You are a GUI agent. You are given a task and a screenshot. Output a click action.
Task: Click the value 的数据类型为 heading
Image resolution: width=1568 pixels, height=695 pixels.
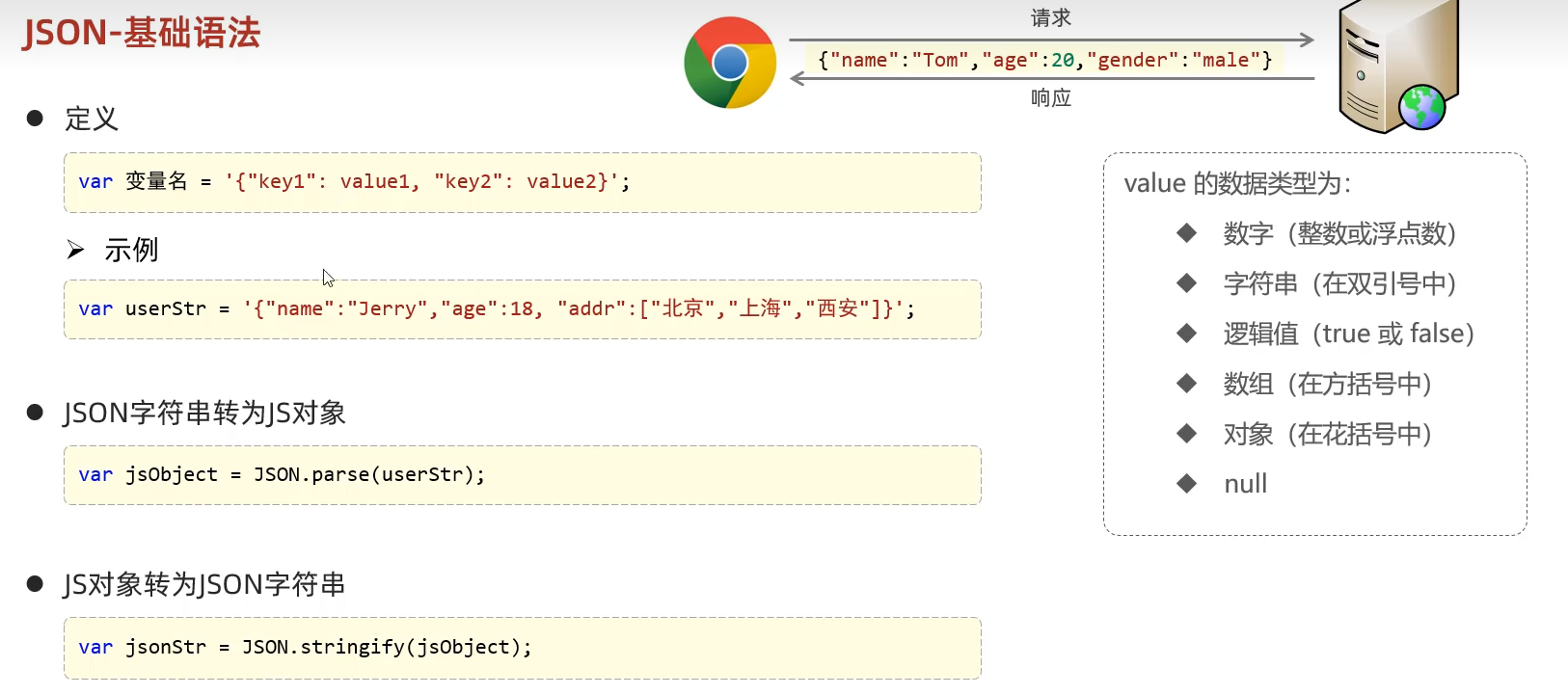(x=1237, y=183)
